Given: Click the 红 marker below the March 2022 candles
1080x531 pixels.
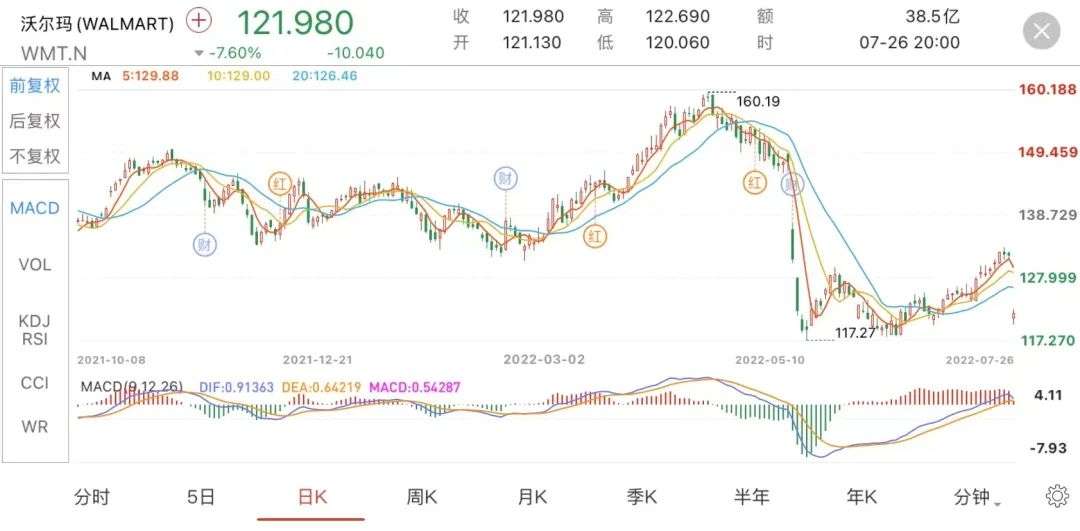Looking at the screenshot, I should pos(595,237).
